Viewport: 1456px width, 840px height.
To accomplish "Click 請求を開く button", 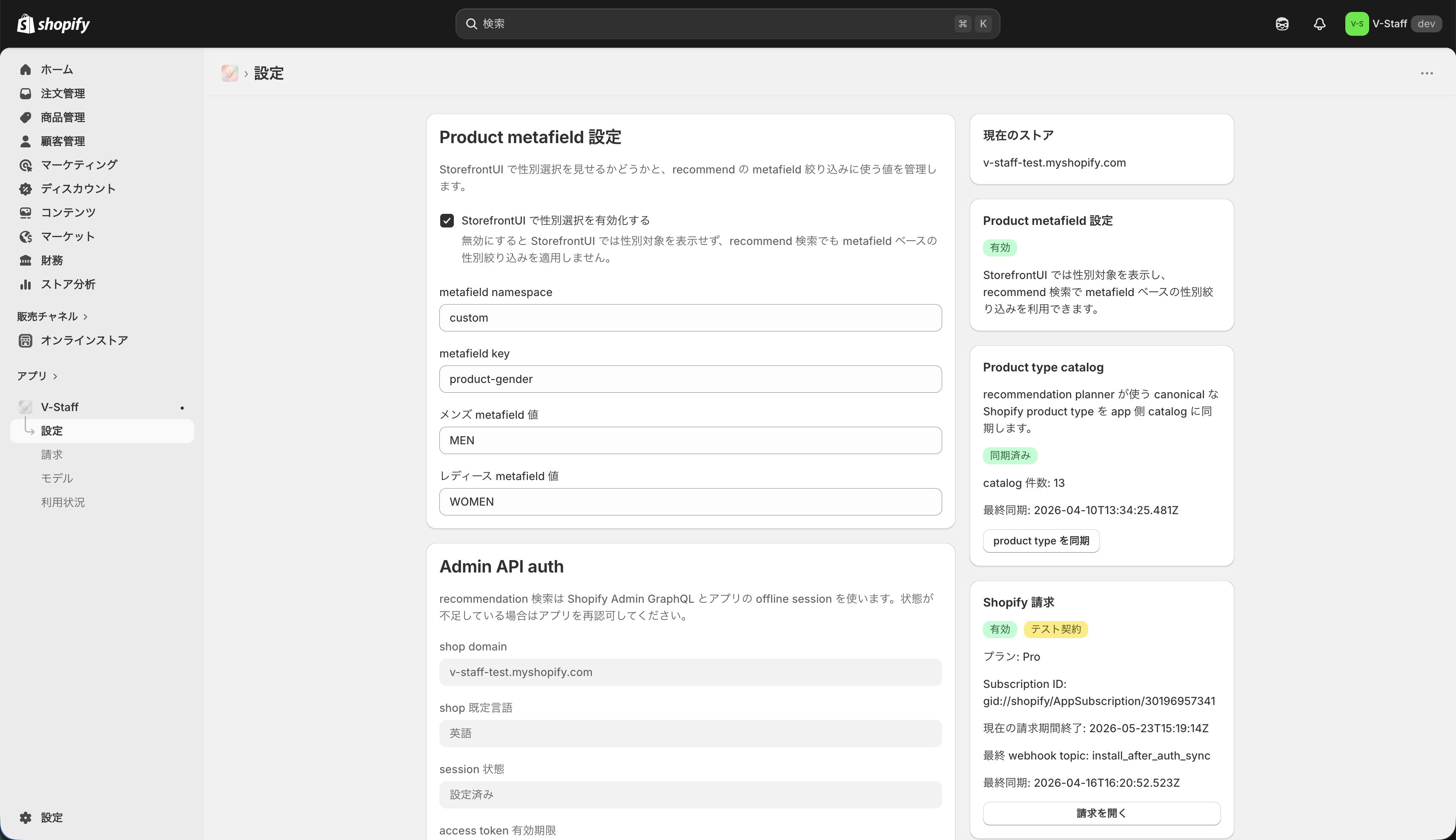I will tap(1101, 813).
